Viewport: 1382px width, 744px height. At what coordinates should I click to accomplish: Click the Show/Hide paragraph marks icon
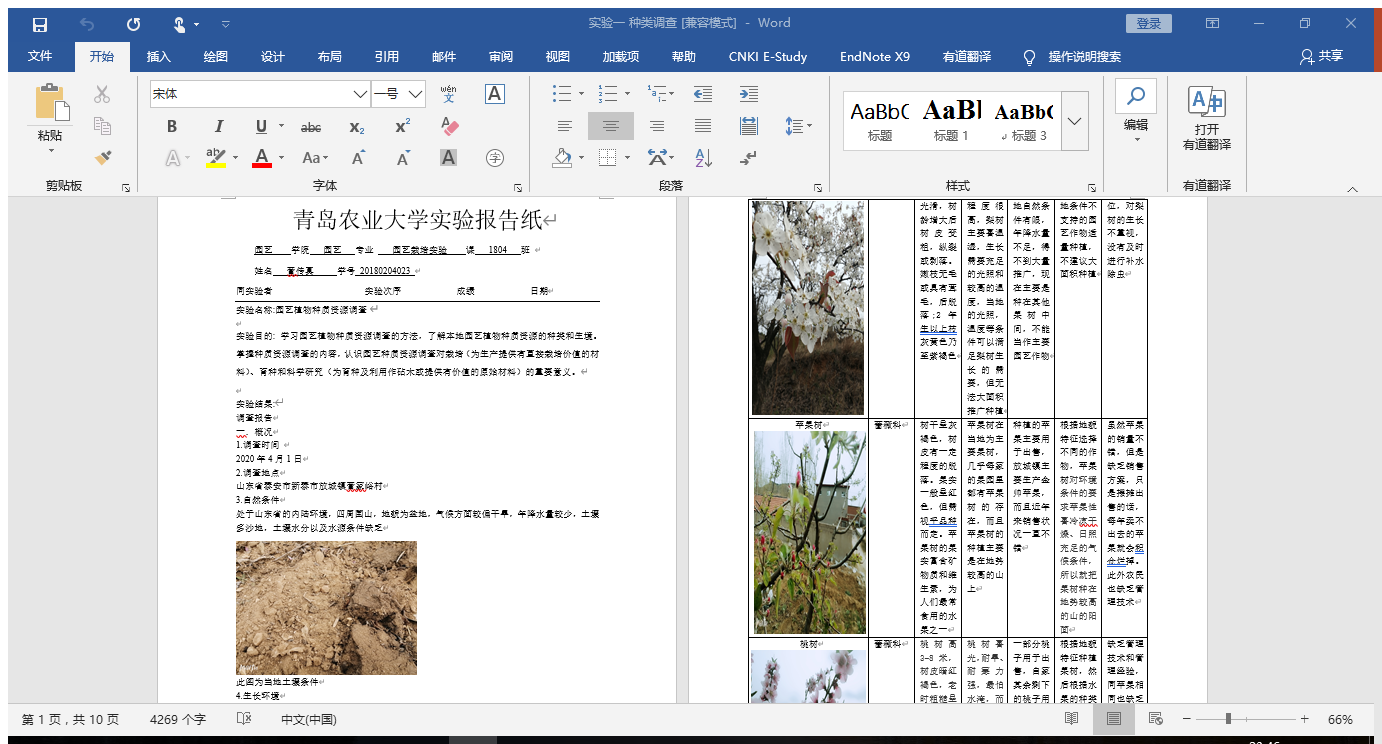[749, 158]
